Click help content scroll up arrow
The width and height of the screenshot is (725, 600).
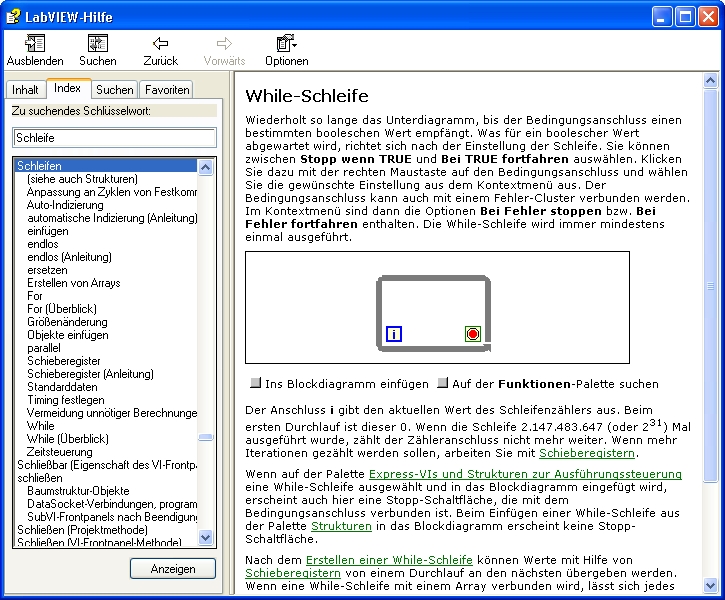[x=710, y=81]
